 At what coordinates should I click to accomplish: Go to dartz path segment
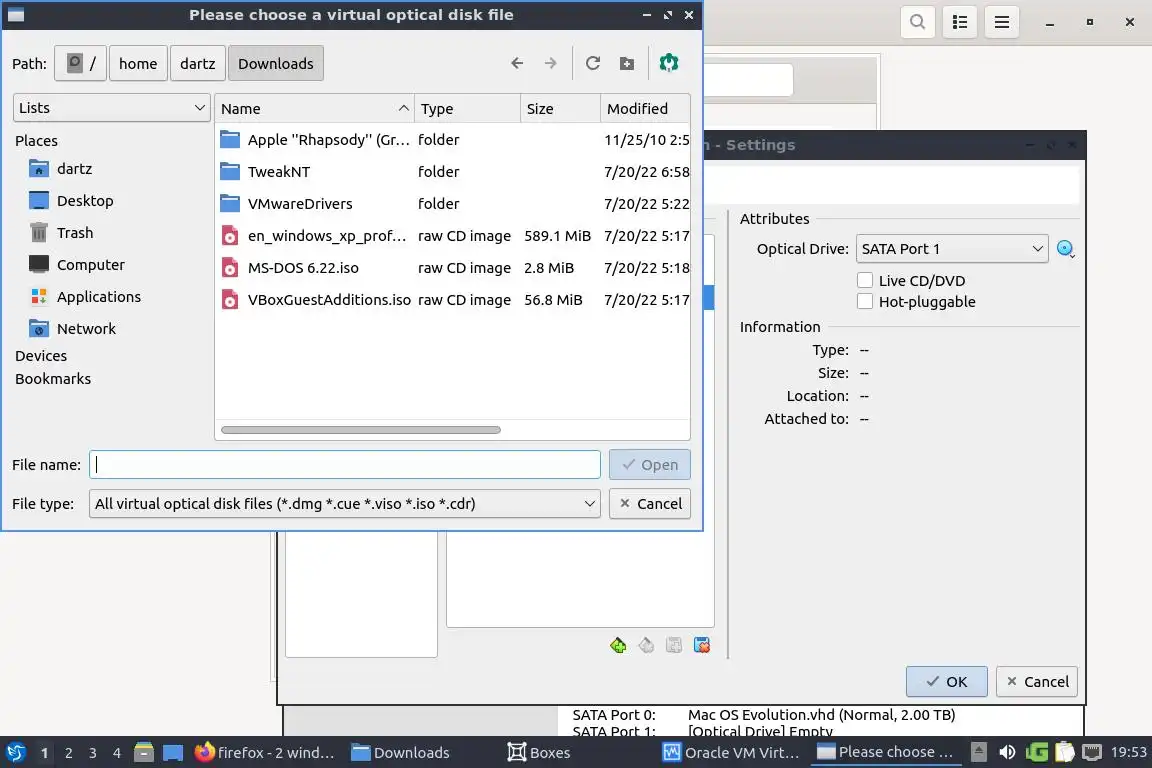point(198,64)
